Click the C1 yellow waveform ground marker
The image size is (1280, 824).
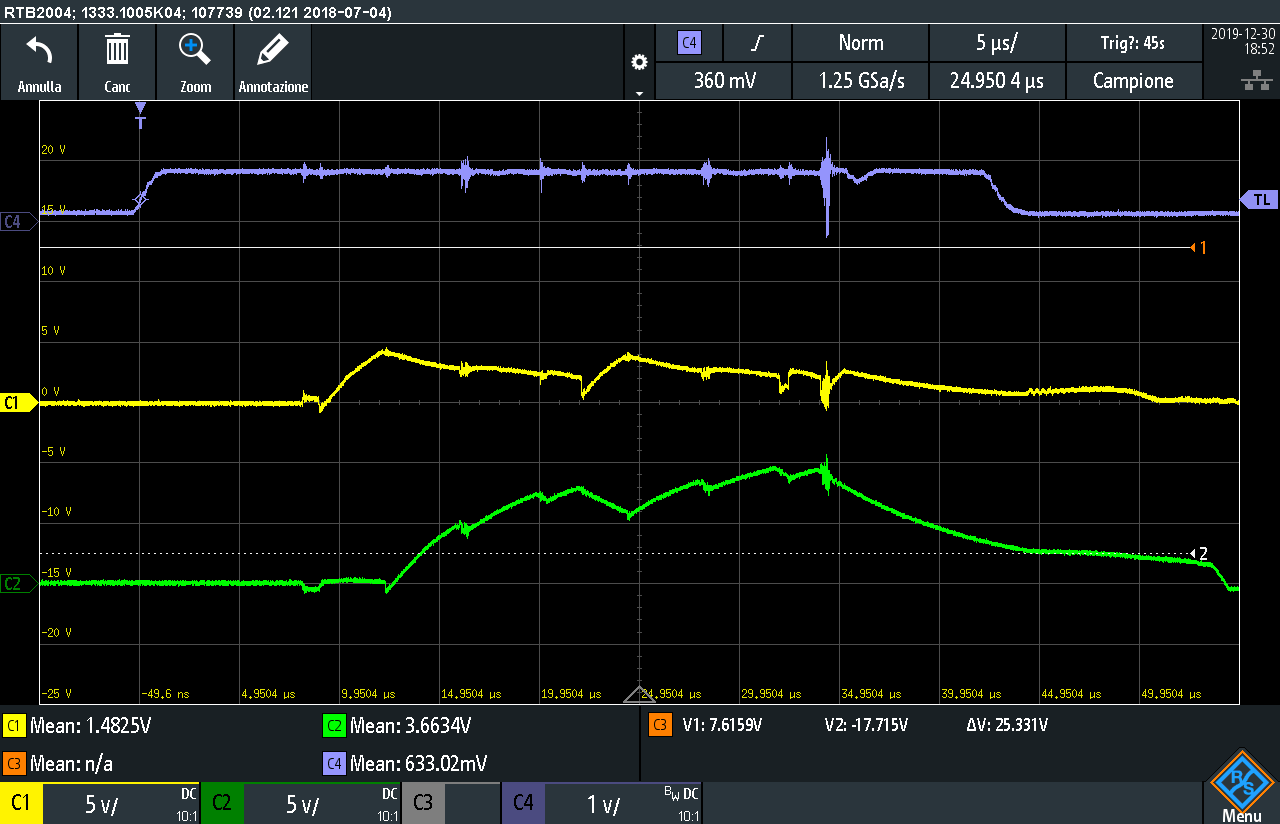(x=18, y=403)
